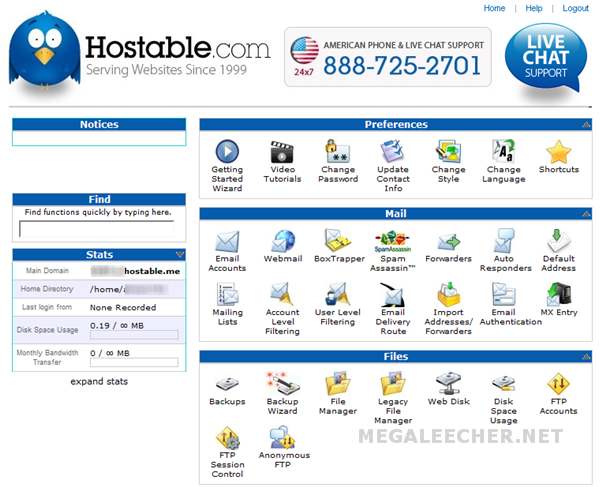Viewport: 602px width, 487px height.
Task: Click the Home Directory '/home/' value
Action: tap(107, 289)
